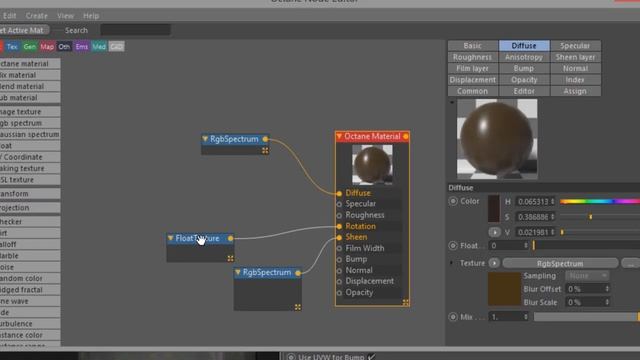Expand the V value arrow button
640x360 pixels.
coord(494,232)
